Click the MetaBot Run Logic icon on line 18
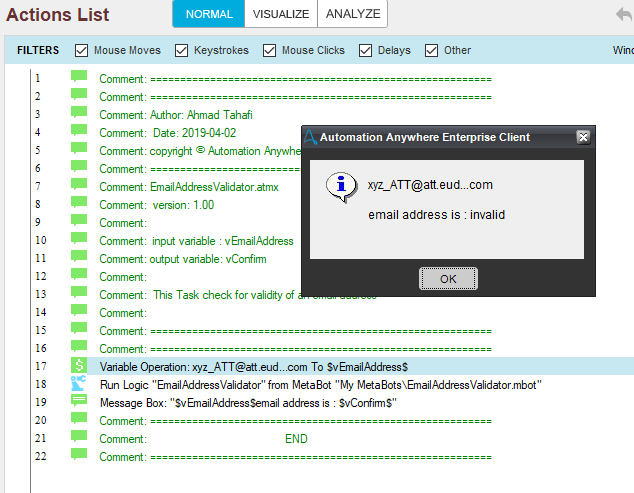Screen dimensions: 634x493 click(78, 383)
